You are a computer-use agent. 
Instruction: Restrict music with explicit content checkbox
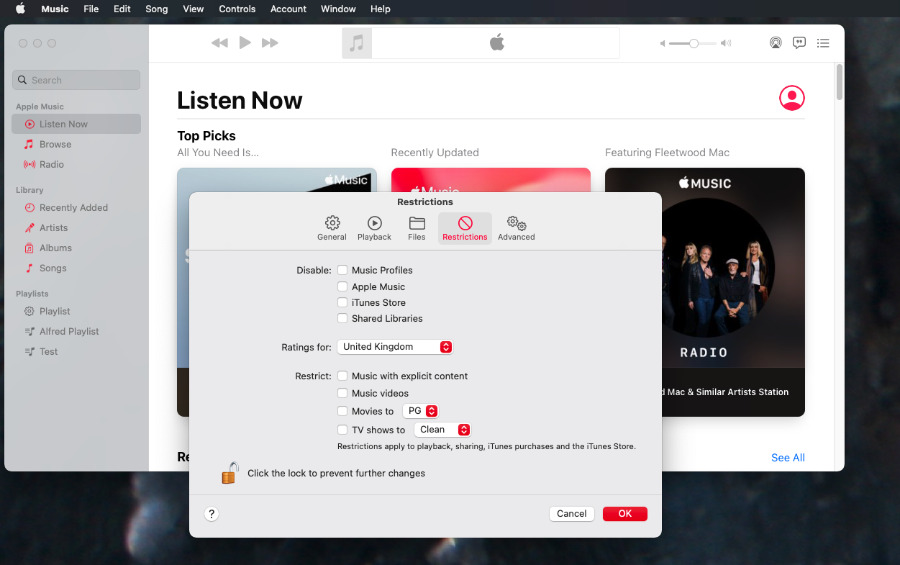tap(343, 376)
